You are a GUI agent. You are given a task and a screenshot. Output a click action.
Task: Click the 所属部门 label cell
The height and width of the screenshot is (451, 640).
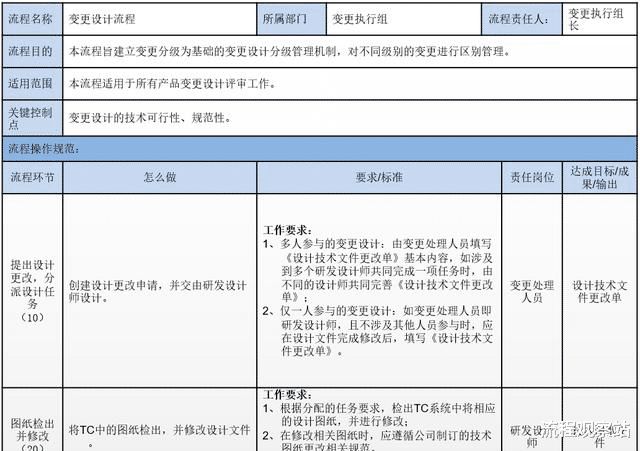291,19
